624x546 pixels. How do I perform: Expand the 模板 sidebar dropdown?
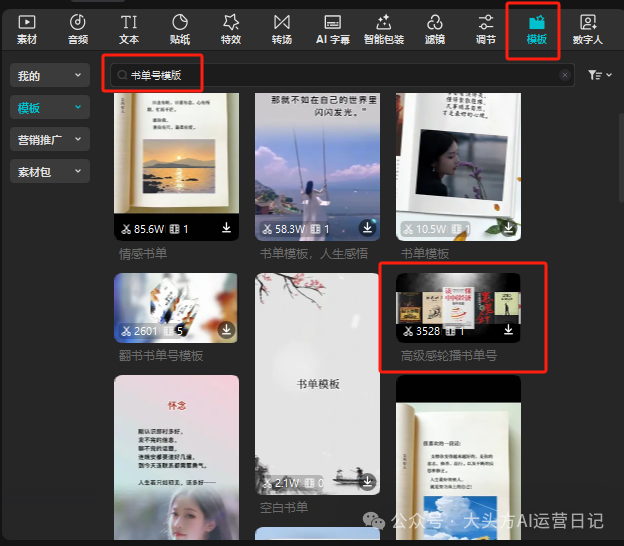pyautogui.click(x=50, y=107)
